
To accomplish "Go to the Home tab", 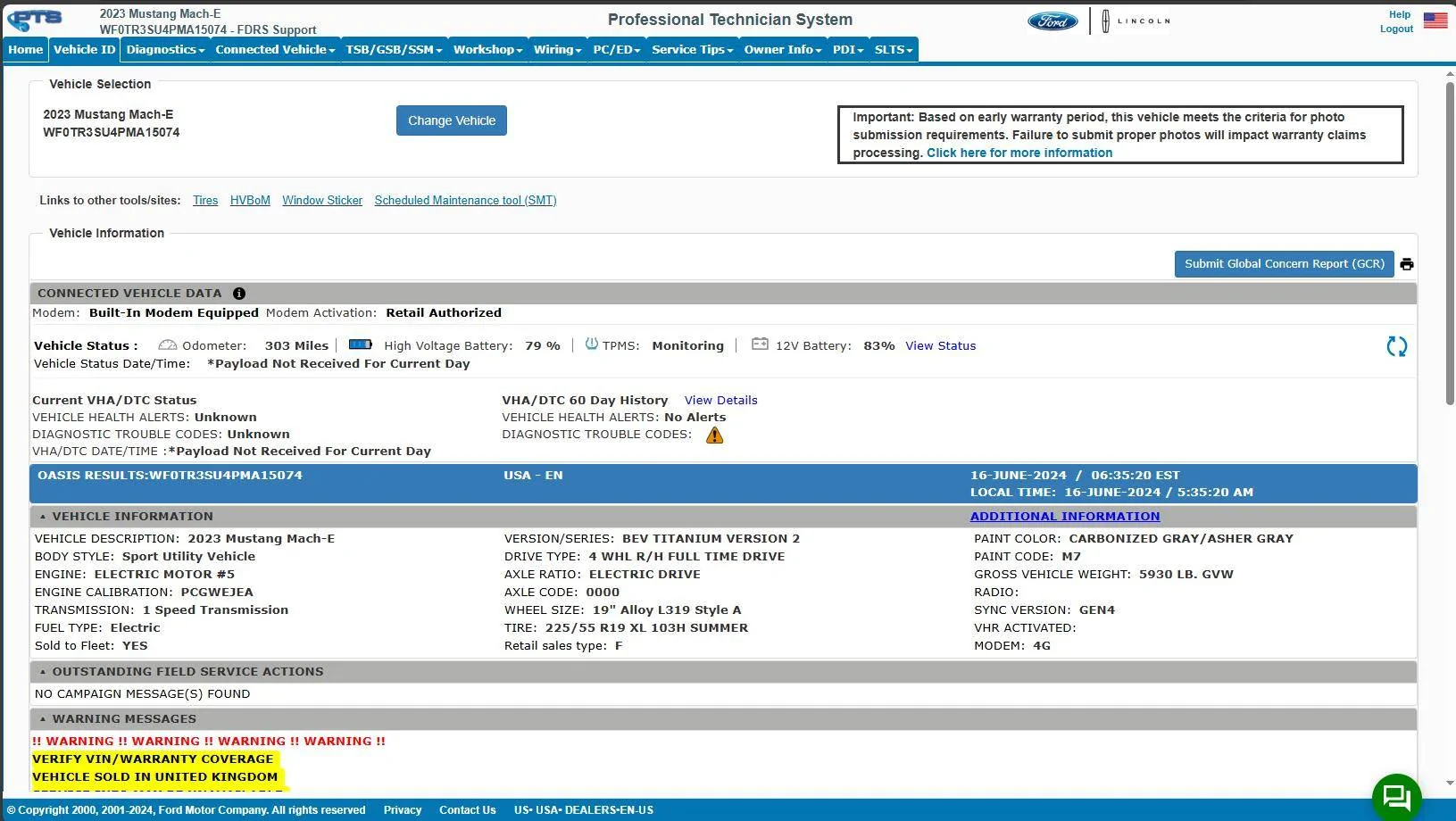I will click(x=26, y=50).
